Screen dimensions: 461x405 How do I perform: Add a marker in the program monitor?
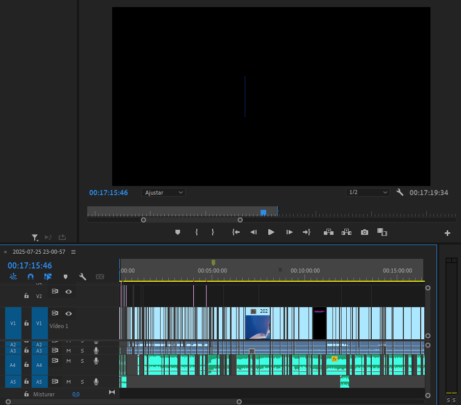tap(178, 232)
